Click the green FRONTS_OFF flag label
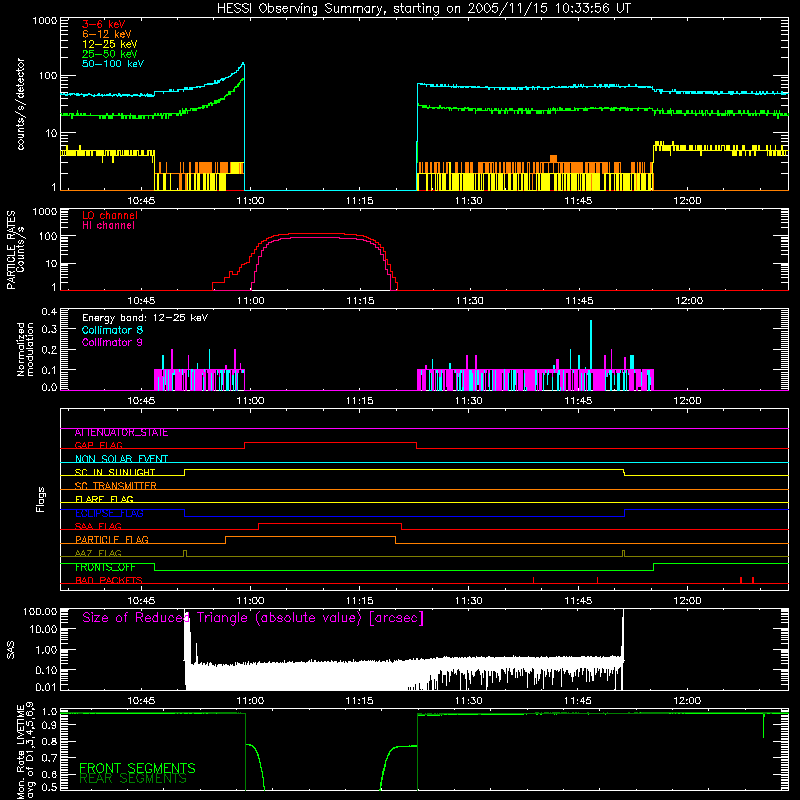The height and width of the screenshot is (800, 800). (x=105, y=567)
